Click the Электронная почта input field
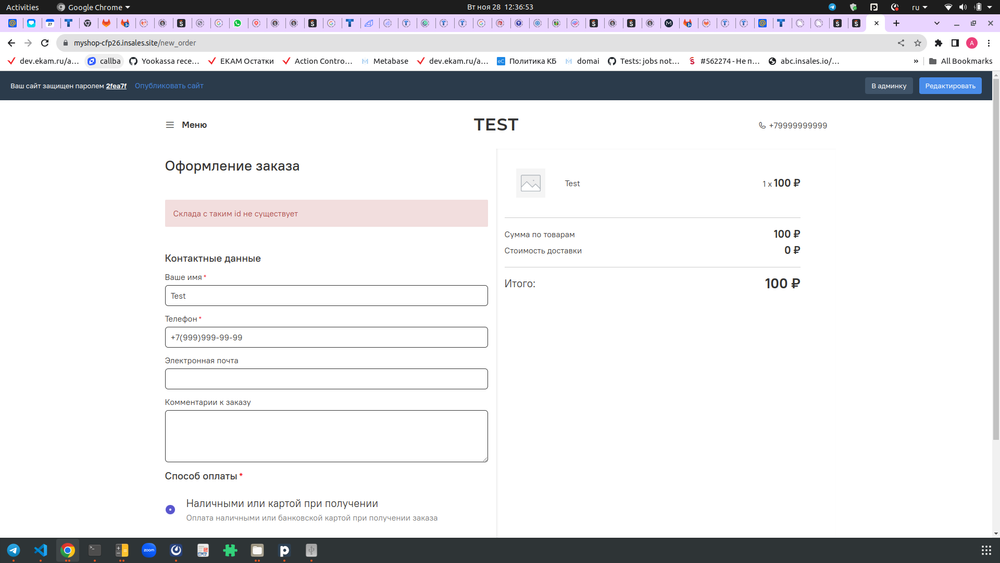Image resolution: width=1000 pixels, height=563 pixels. click(x=326, y=379)
